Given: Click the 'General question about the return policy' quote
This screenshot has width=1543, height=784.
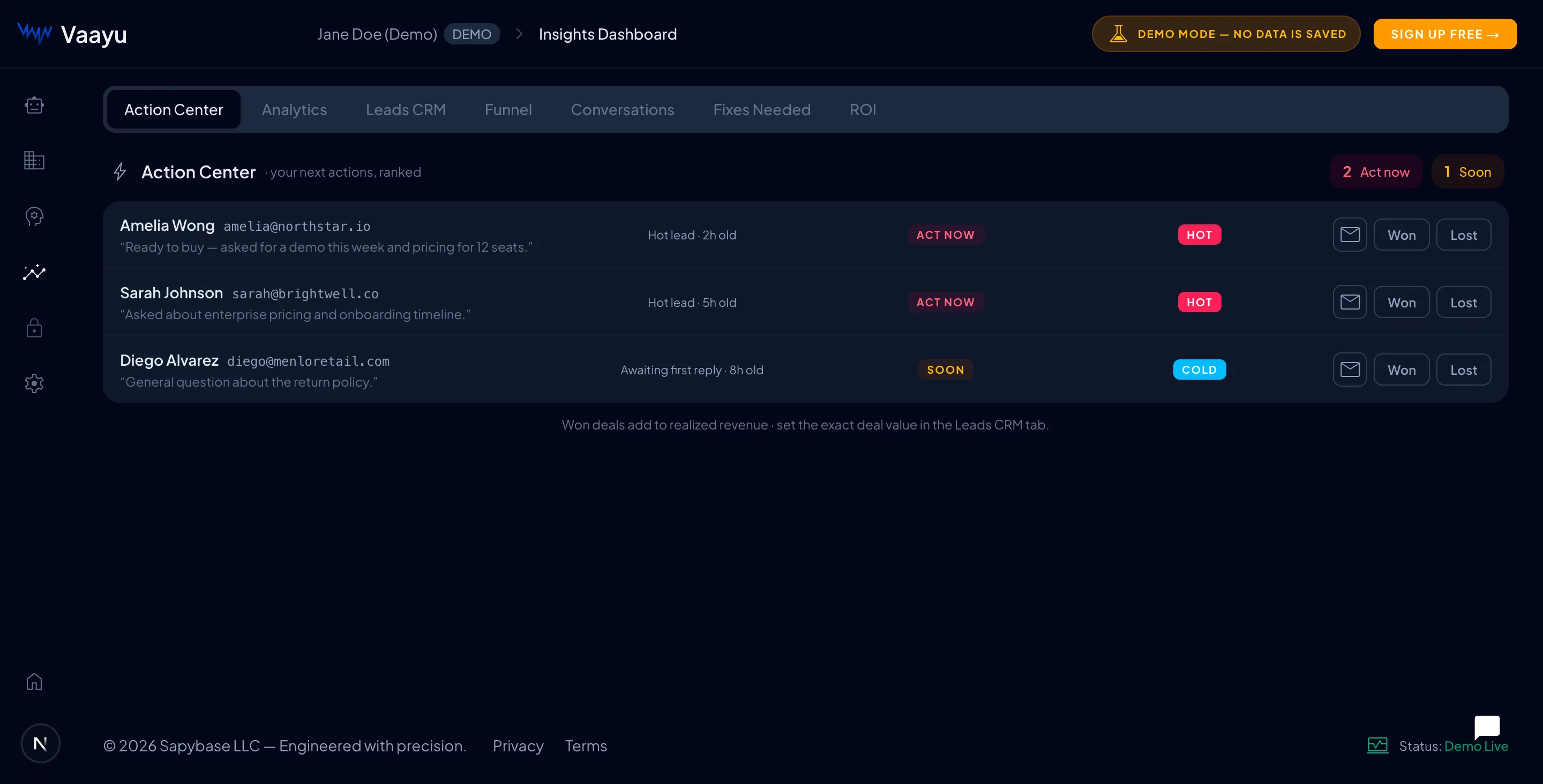Looking at the screenshot, I should tap(249, 381).
